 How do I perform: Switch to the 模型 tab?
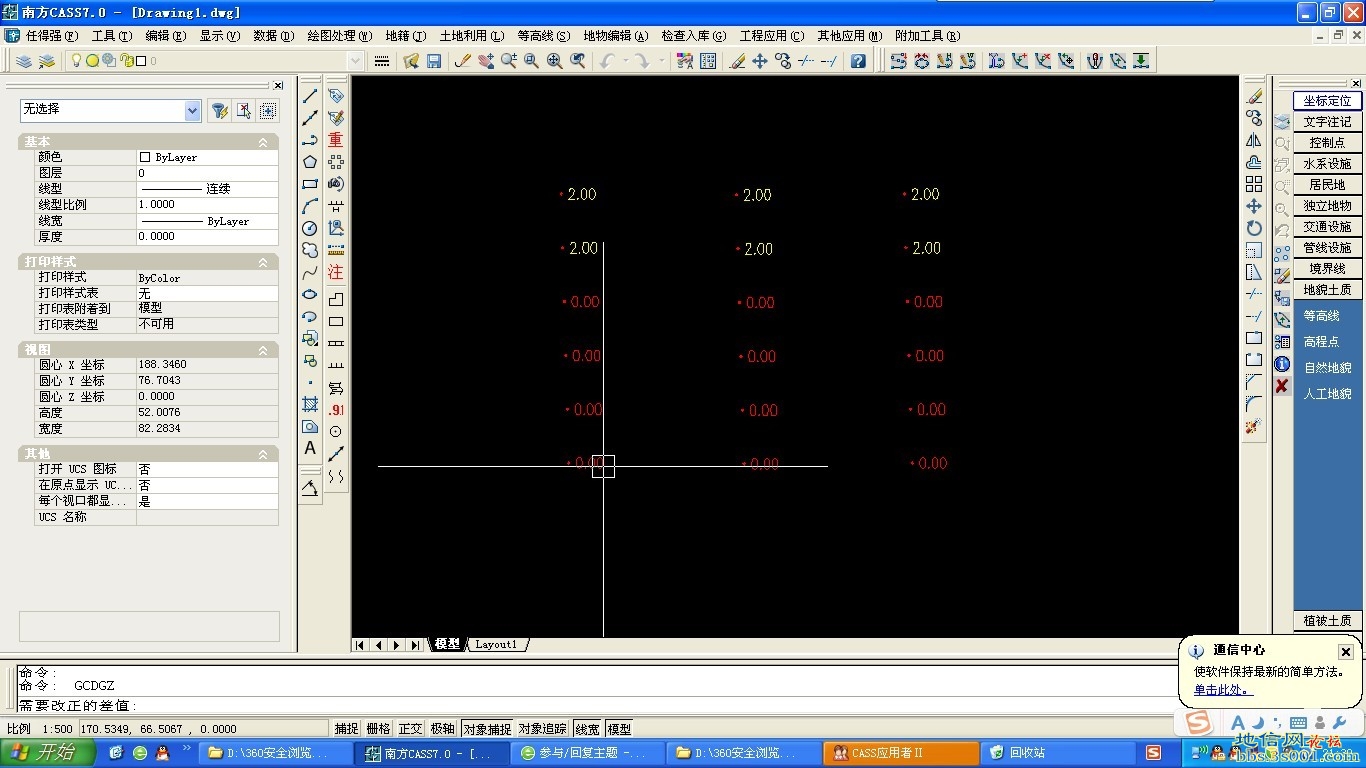coord(447,644)
